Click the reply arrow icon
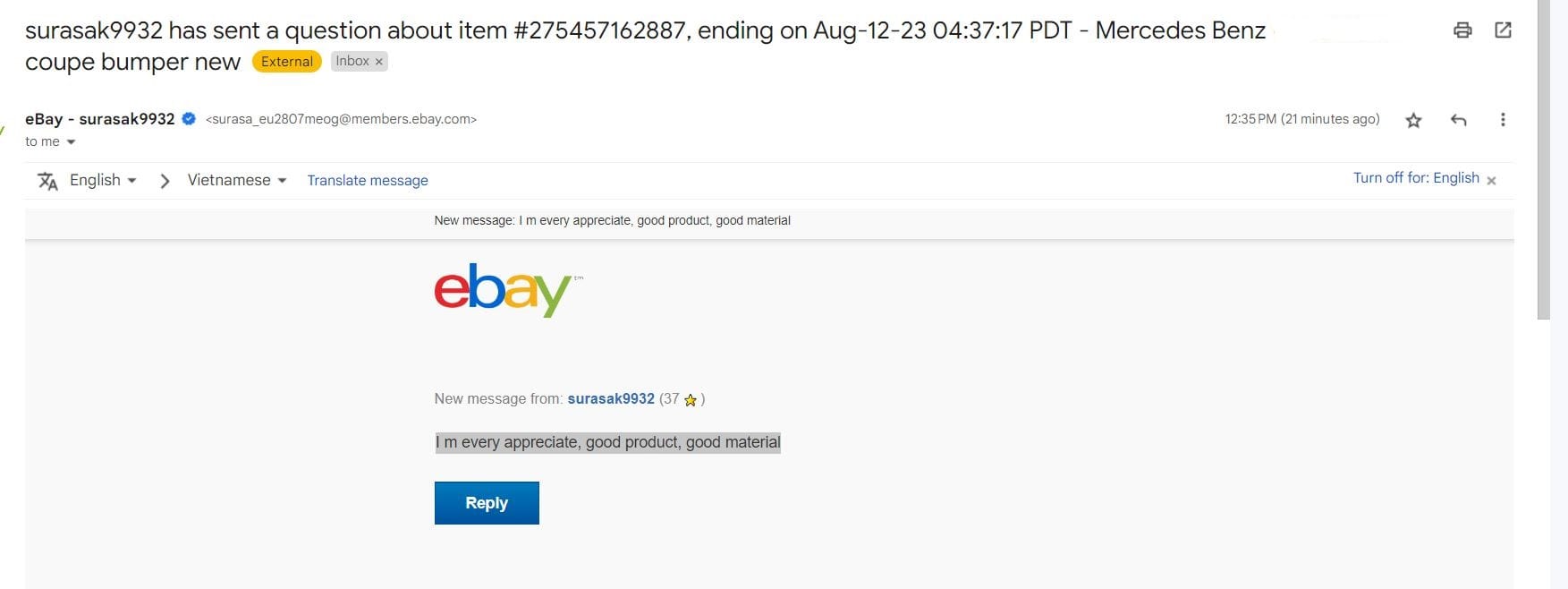Viewport: 1568px width, 589px height. tap(1459, 120)
